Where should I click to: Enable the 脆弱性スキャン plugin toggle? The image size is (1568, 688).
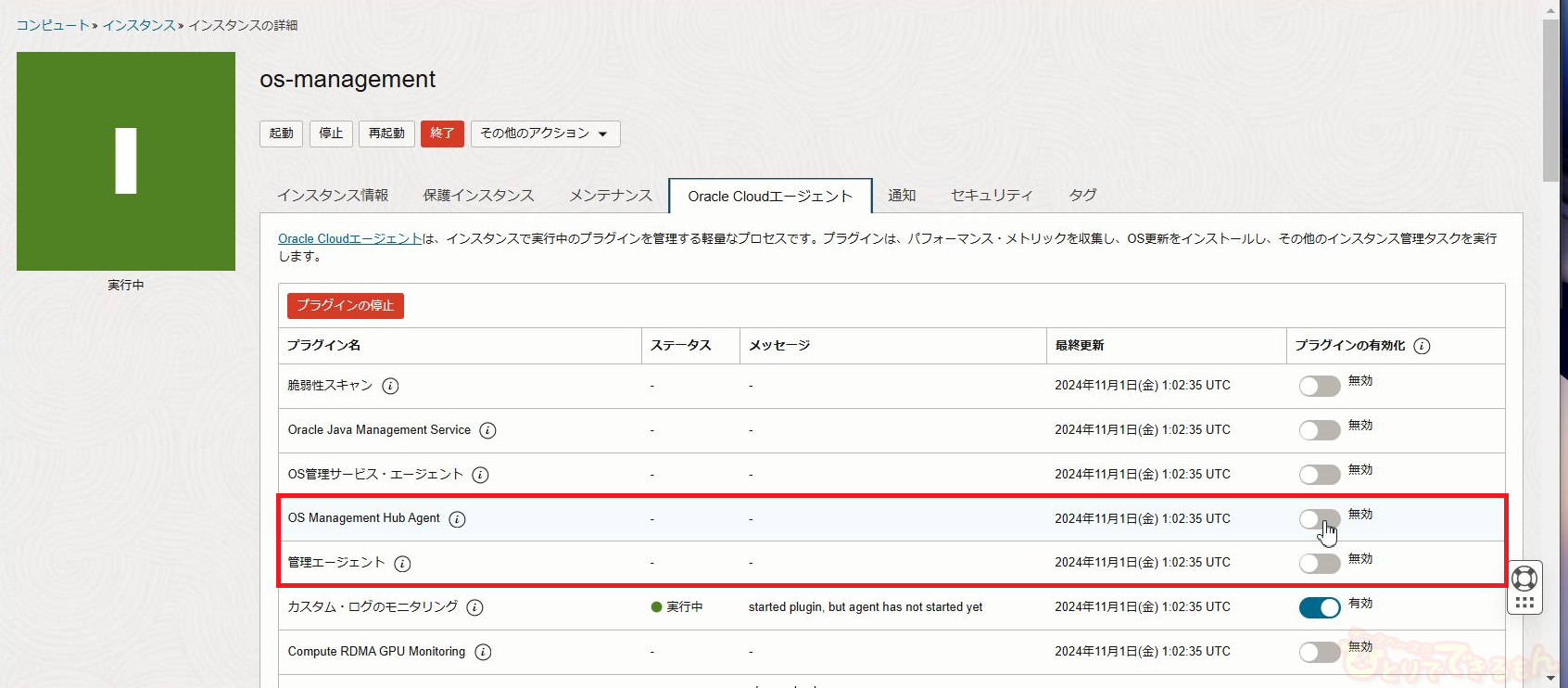click(1320, 386)
